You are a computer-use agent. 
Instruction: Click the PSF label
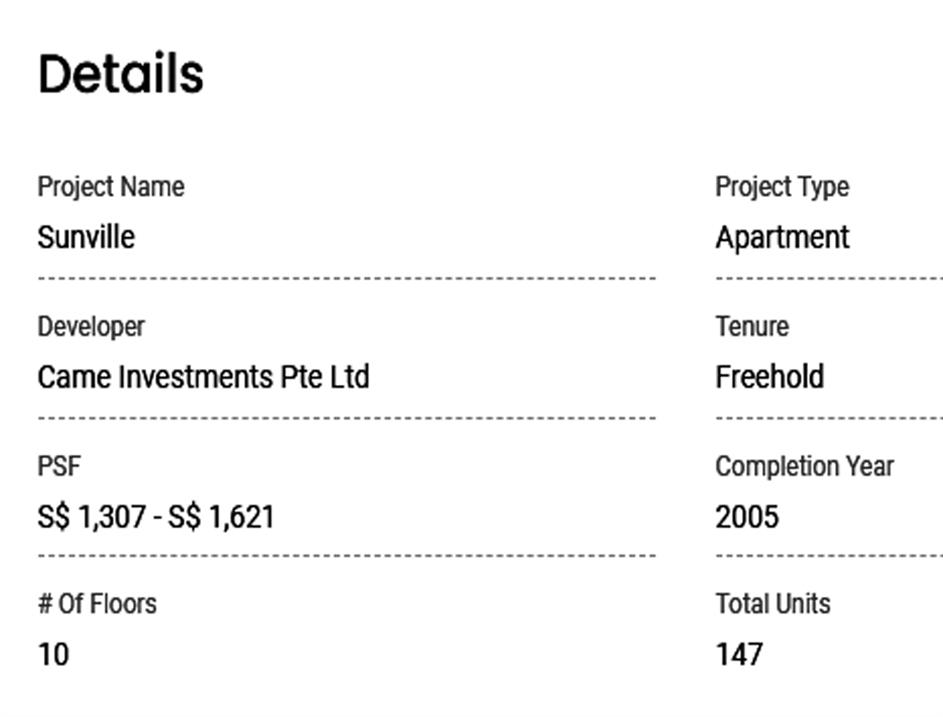click(59, 466)
